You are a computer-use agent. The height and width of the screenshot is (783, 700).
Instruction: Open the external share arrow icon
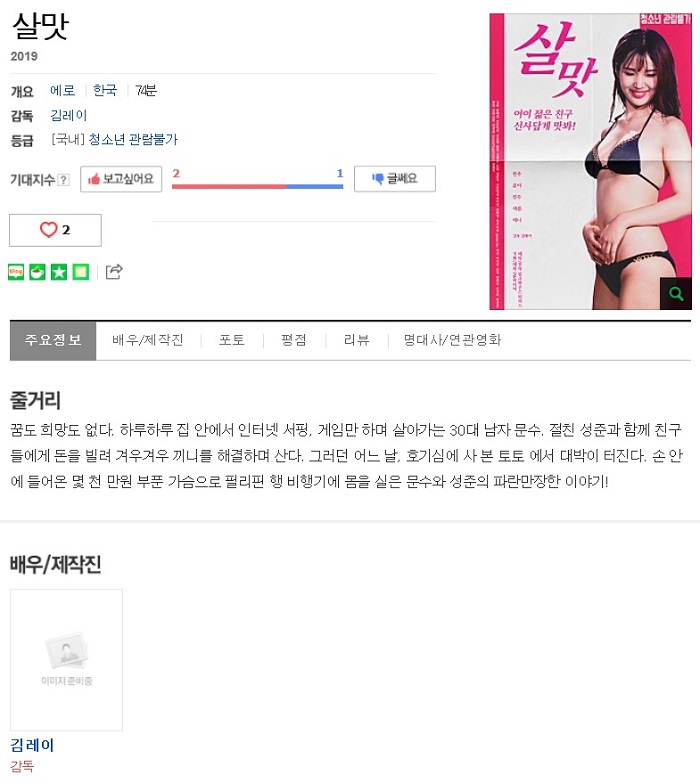point(114,272)
